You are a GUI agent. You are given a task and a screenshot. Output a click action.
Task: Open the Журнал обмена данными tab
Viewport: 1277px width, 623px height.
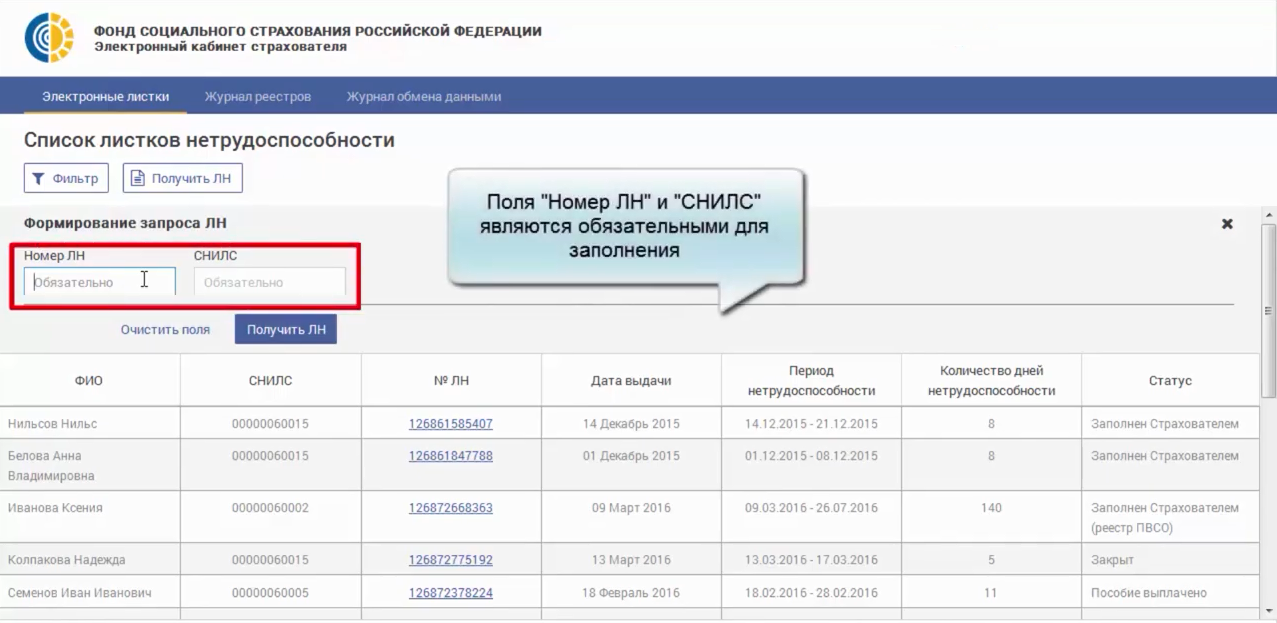pyautogui.click(x=424, y=97)
